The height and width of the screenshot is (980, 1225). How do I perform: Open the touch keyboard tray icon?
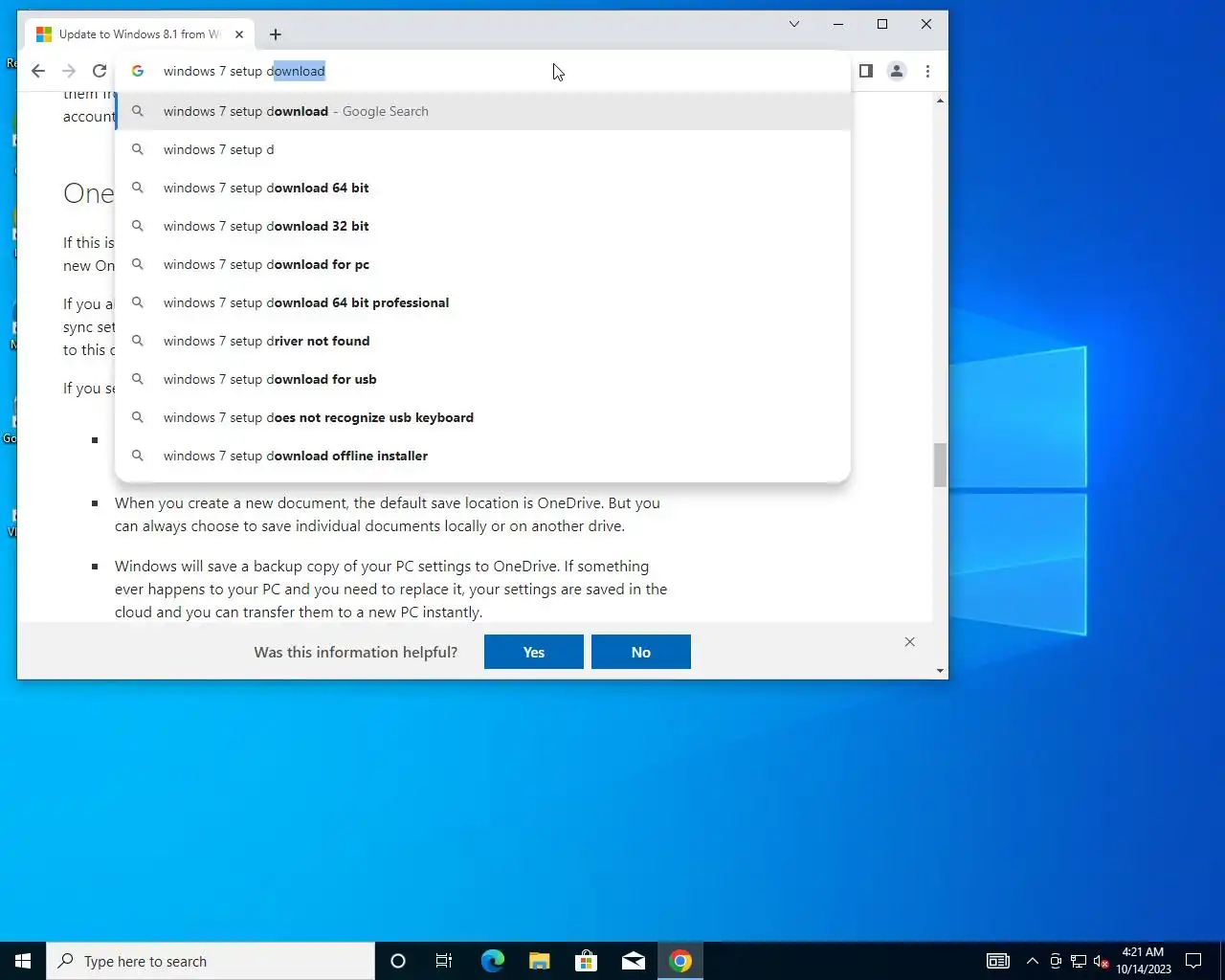998,961
